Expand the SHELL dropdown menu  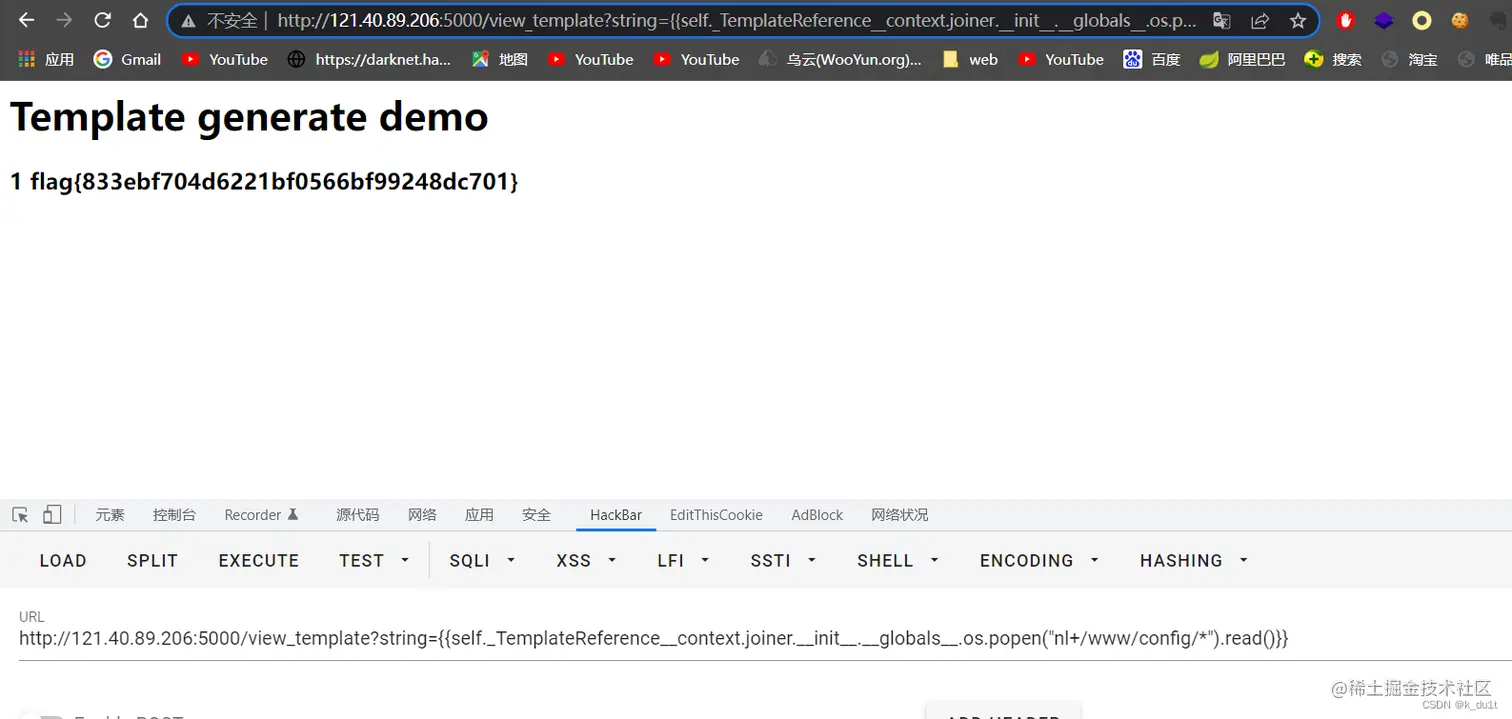pos(898,561)
